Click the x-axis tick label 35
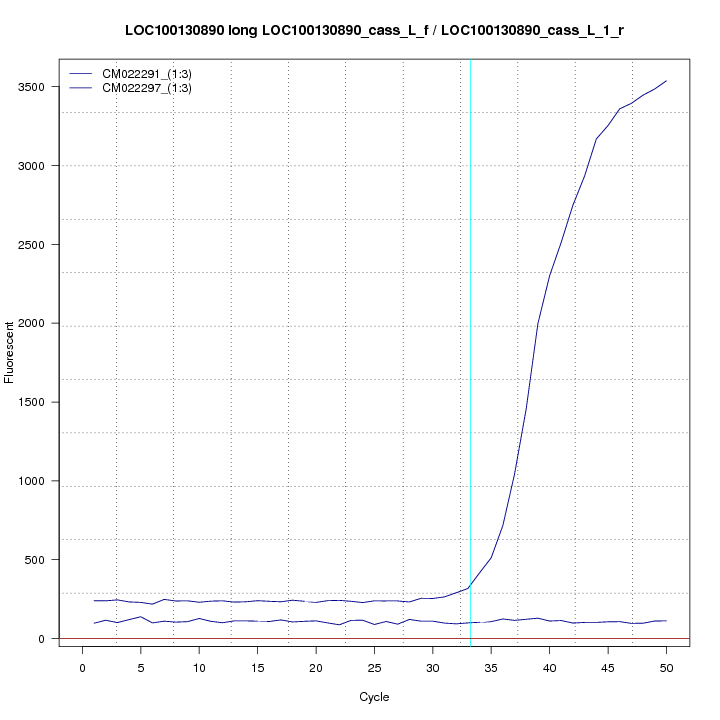Screen dimensions: 720x720 (491, 668)
